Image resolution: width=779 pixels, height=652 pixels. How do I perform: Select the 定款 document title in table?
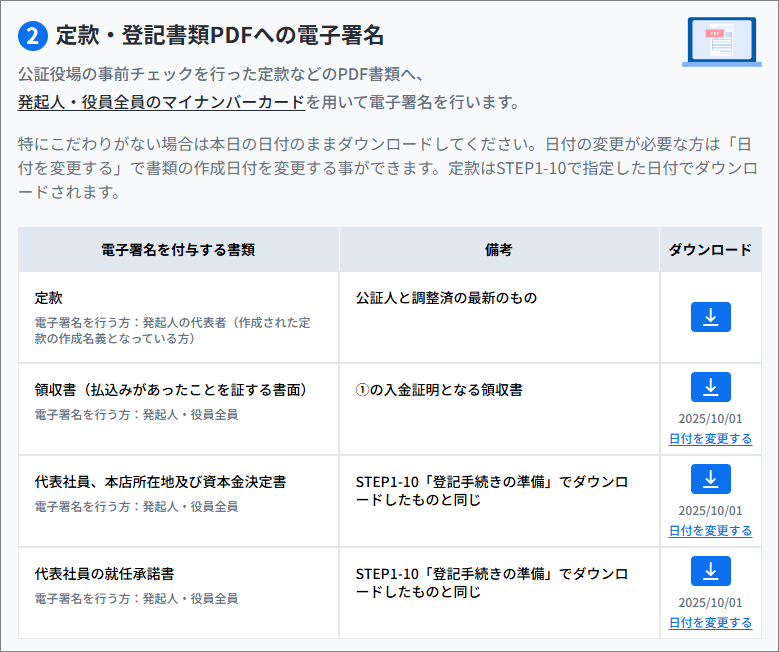(49, 298)
